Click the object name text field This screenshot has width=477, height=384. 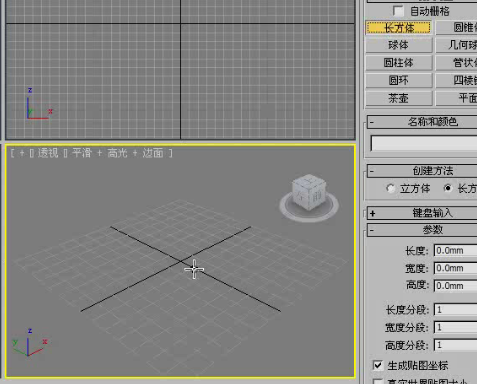tap(424, 144)
